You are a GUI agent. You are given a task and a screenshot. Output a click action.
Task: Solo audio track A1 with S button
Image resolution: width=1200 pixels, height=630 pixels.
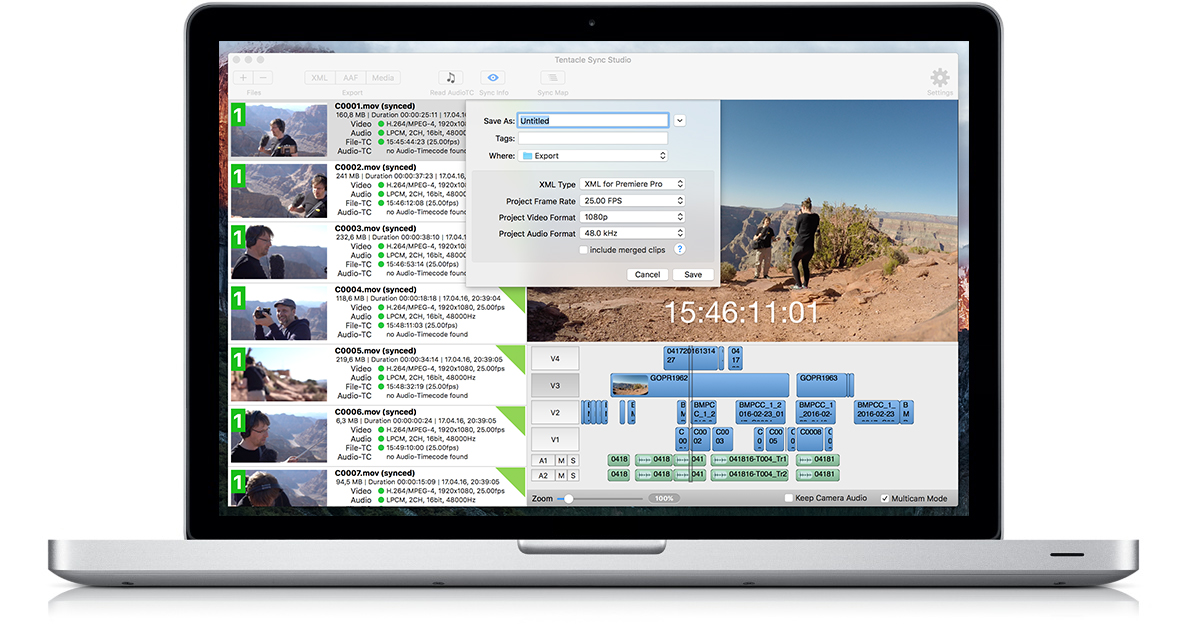(x=574, y=460)
